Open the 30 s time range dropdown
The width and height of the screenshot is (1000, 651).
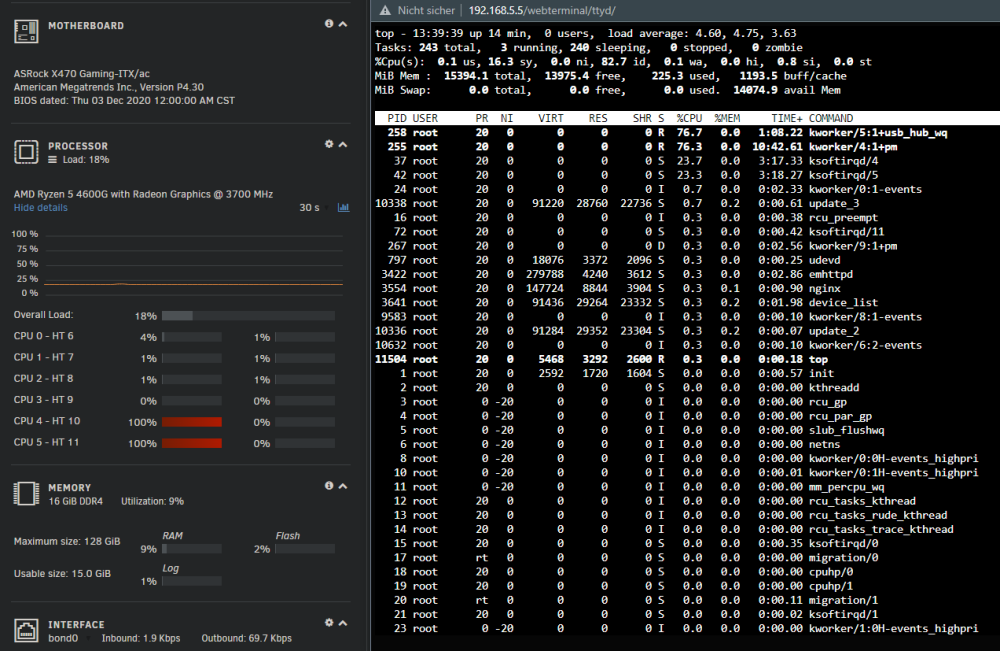pyautogui.click(x=314, y=208)
